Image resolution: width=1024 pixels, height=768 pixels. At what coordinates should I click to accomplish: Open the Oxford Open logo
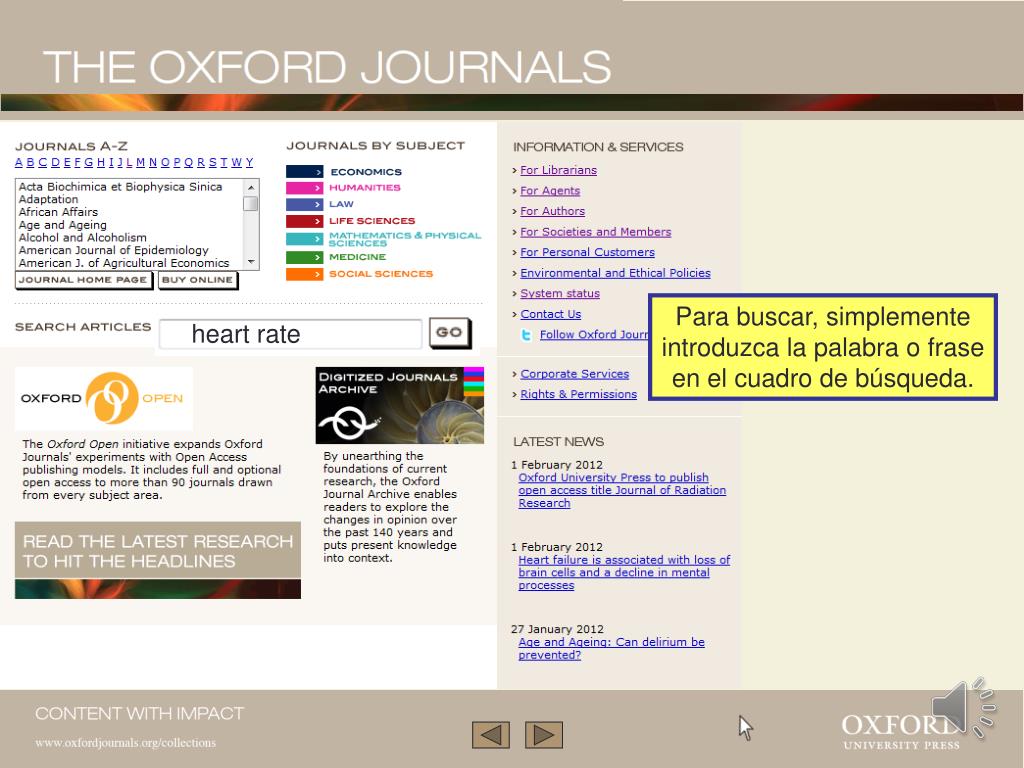tap(103, 398)
